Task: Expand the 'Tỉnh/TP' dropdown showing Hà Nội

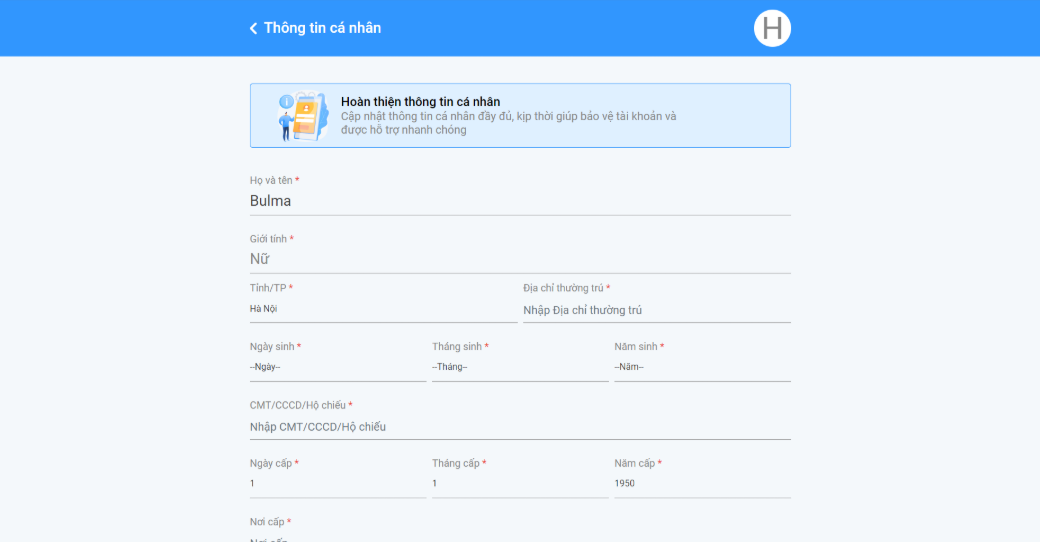Action: [x=383, y=309]
